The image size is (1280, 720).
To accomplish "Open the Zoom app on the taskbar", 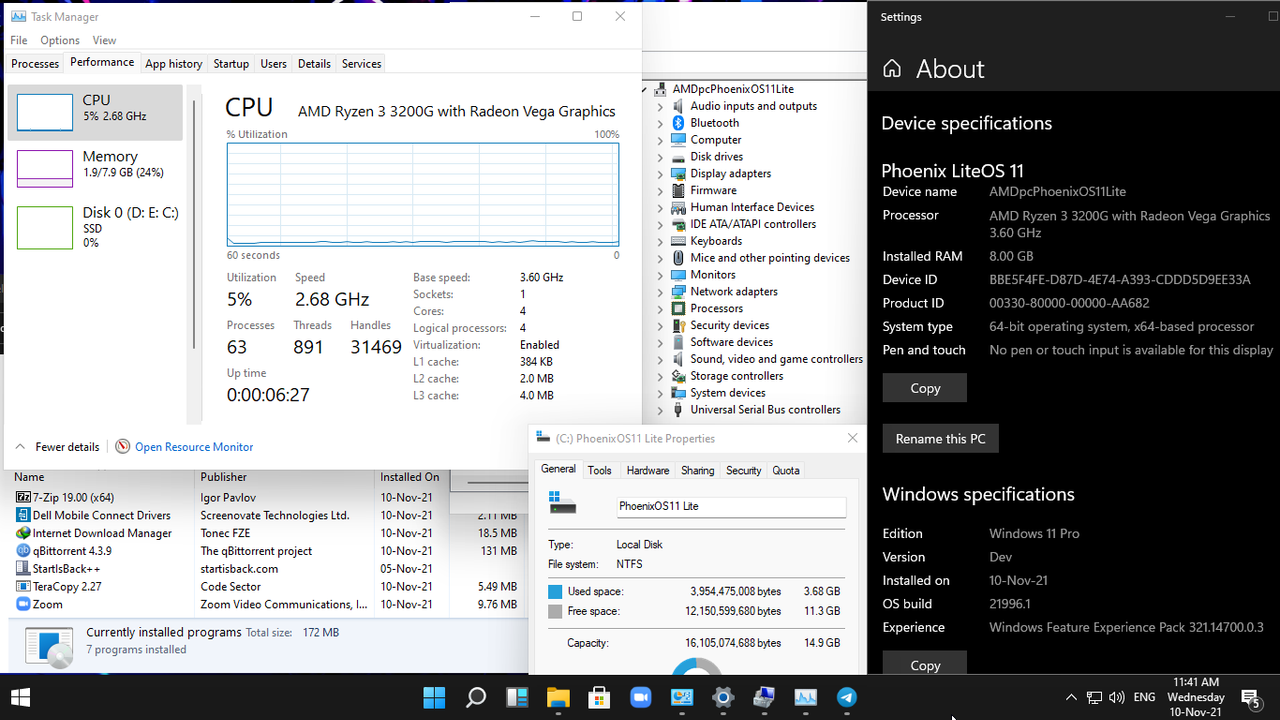I will point(640,697).
